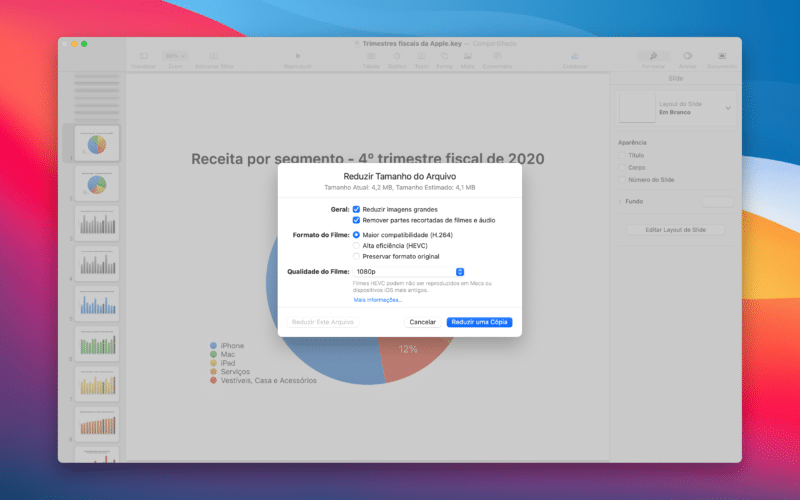Select slide 2 pie chart thumbnail
The image size is (800, 500).
(x=97, y=183)
